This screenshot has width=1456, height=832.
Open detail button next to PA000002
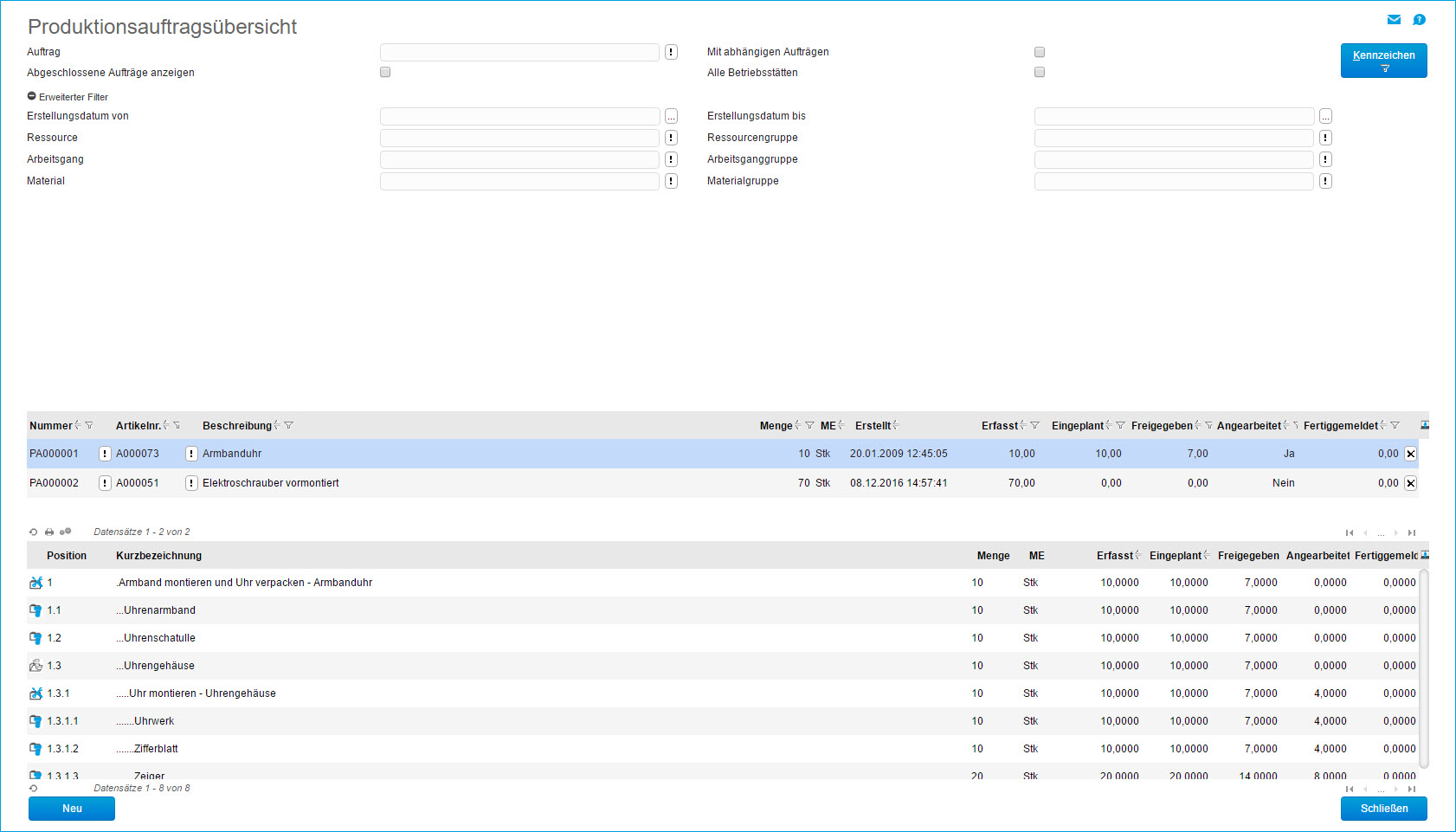[105, 483]
